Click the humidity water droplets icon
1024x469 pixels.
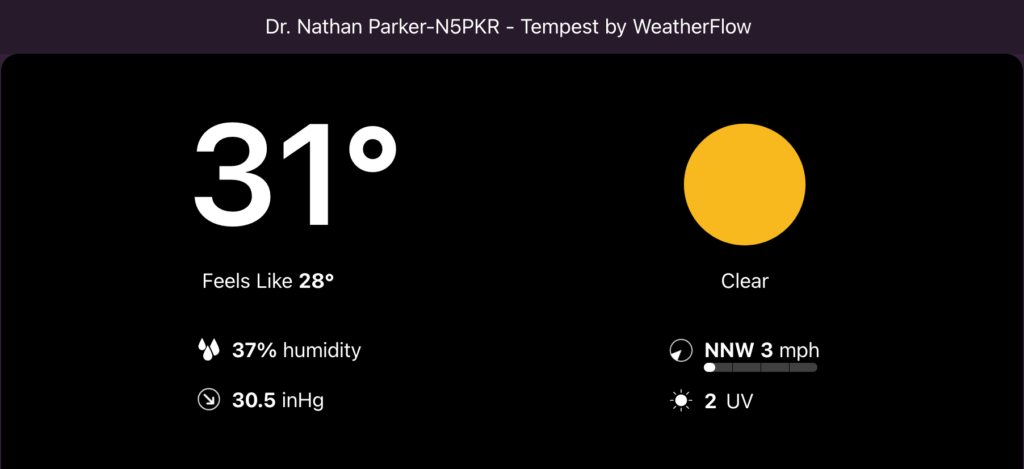208,350
